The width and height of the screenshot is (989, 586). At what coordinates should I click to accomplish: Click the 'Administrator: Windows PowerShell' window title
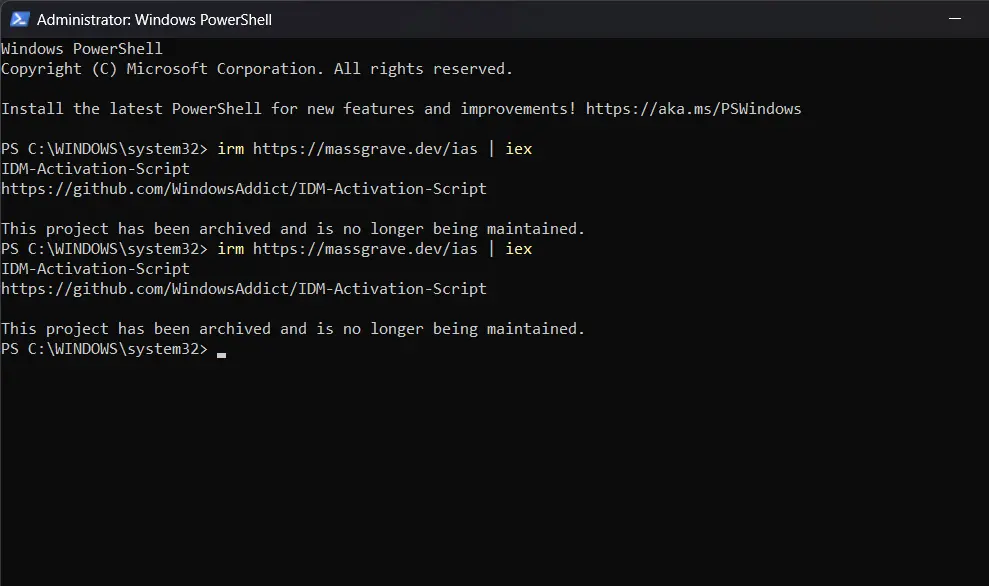[x=155, y=20]
